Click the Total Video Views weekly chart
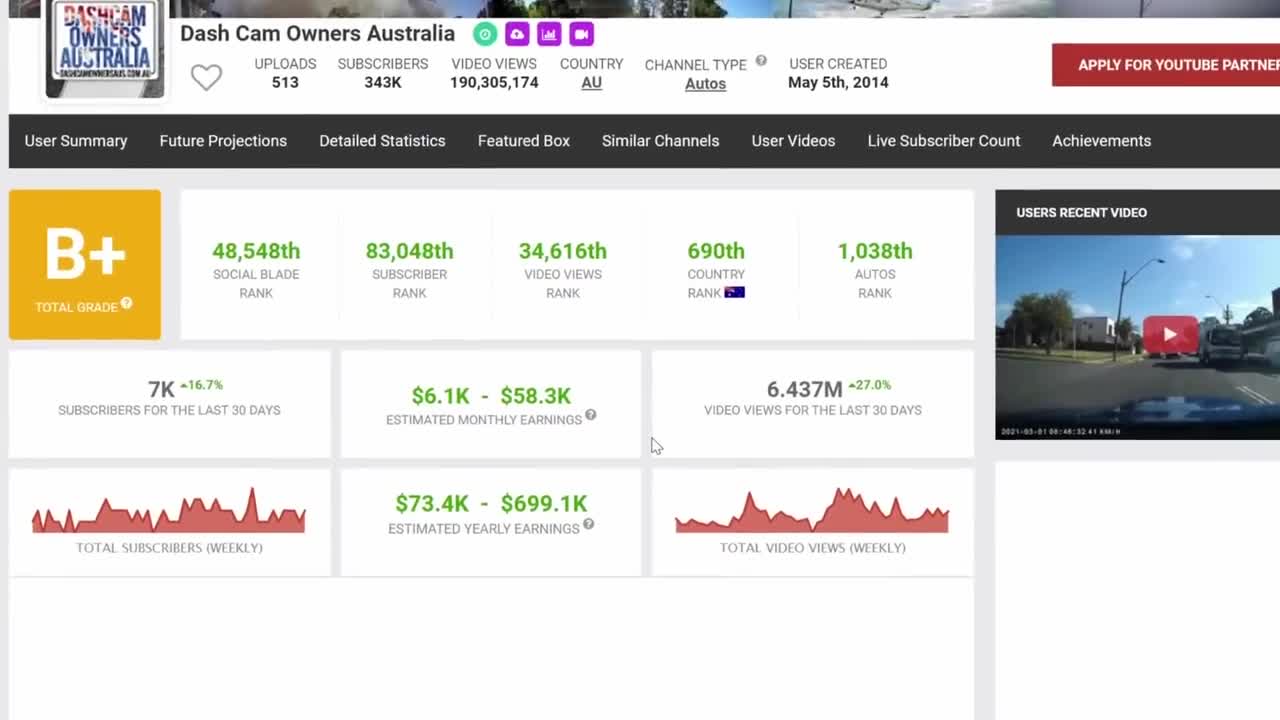The width and height of the screenshot is (1280, 720). (812, 510)
